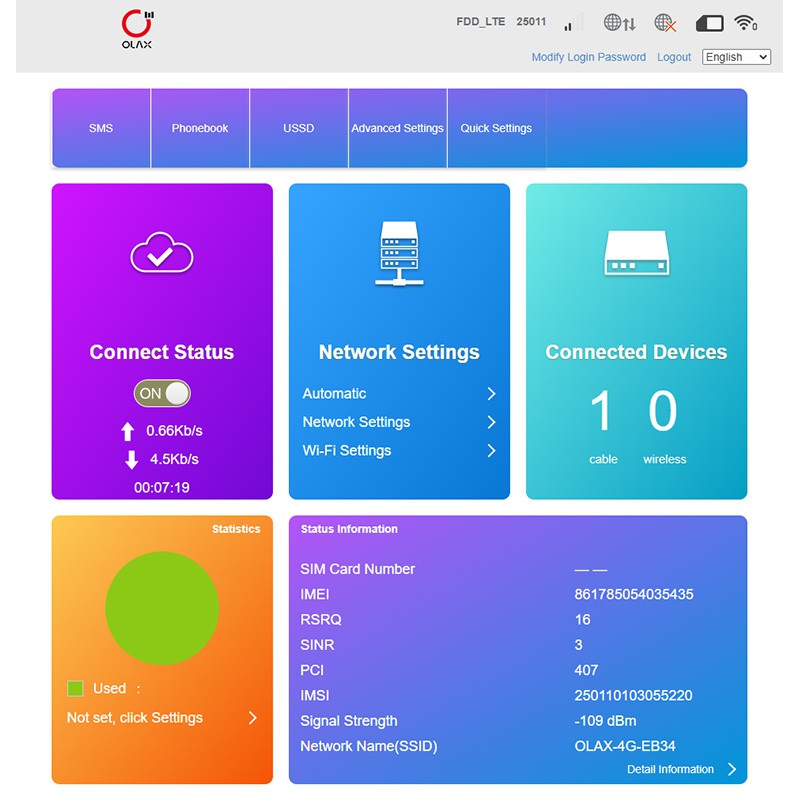800x800 pixels.
Task: Click the green data usage pie chart
Action: pyautogui.click(x=162, y=609)
